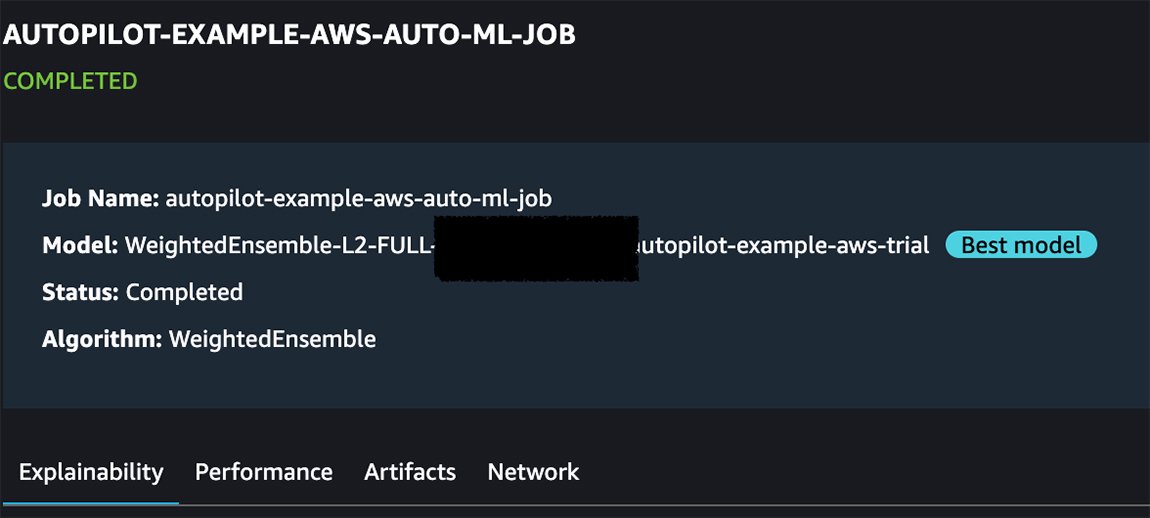Click the autopilot-example-aws-trial text
The image size is (1150, 518).
[784, 245]
